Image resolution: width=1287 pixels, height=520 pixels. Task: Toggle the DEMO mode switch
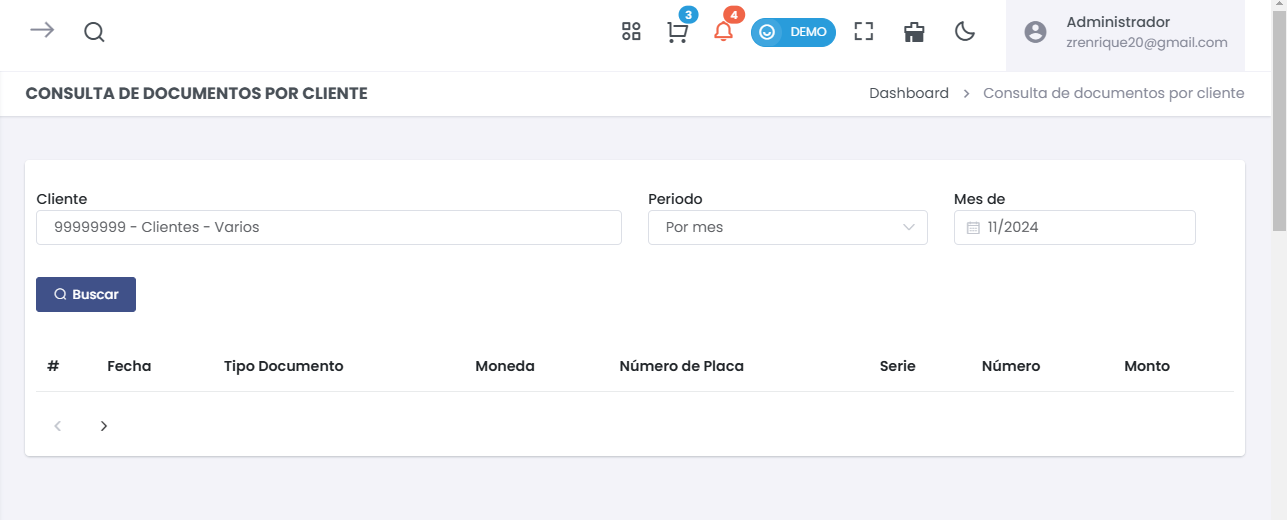coord(793,32)
